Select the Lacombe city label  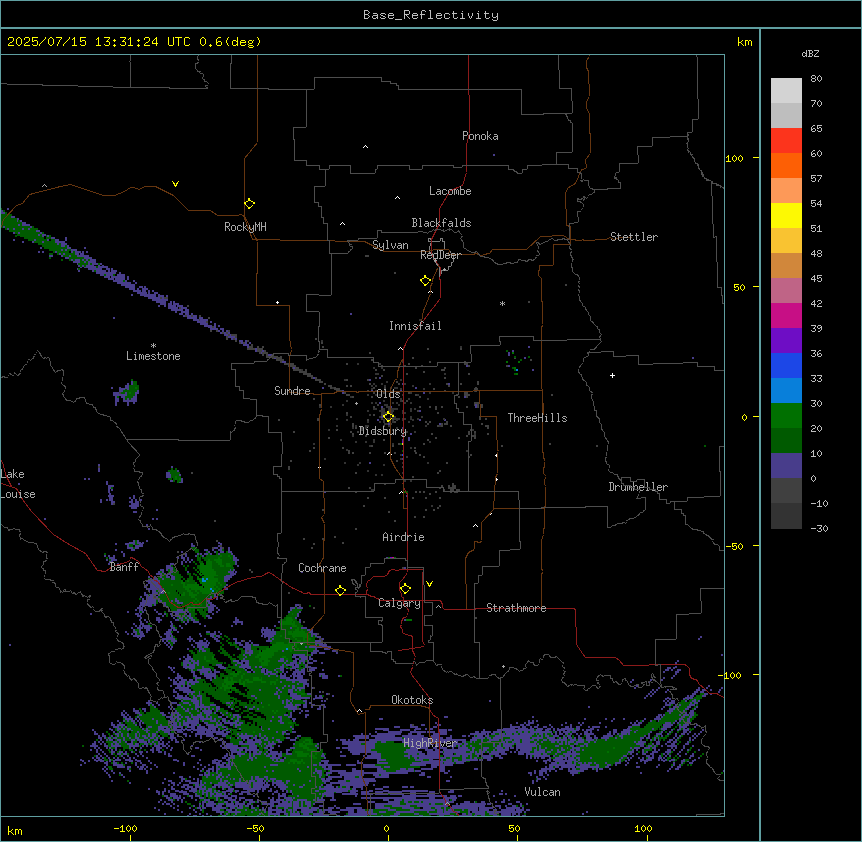click(x=450, y=191)
